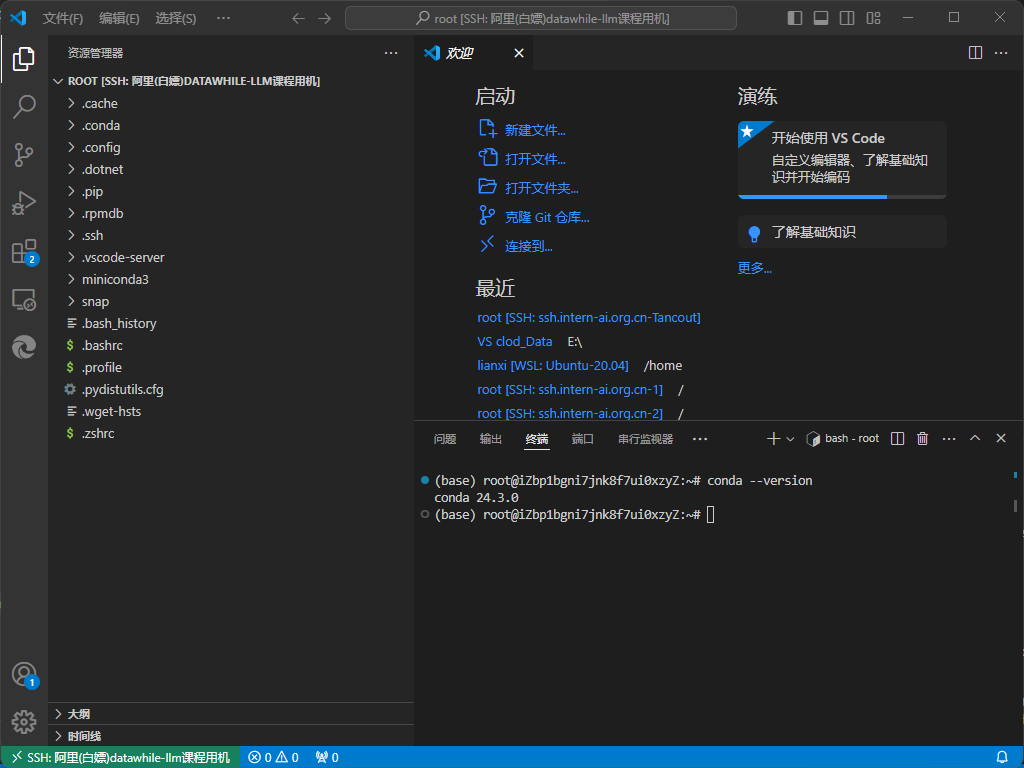Viewport: 1024px width, 768px height.
Task: Toggle the primary sidebar layout button
Action: [x=795, y=18]
